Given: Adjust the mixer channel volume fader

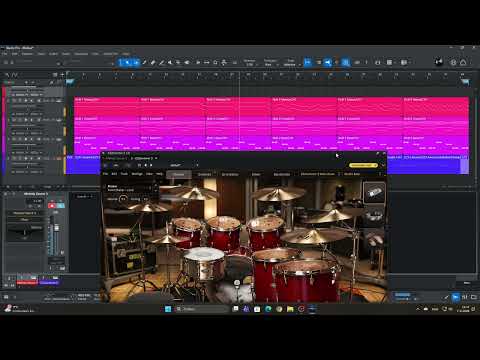Looking at the screenshot, I should 56,228.
